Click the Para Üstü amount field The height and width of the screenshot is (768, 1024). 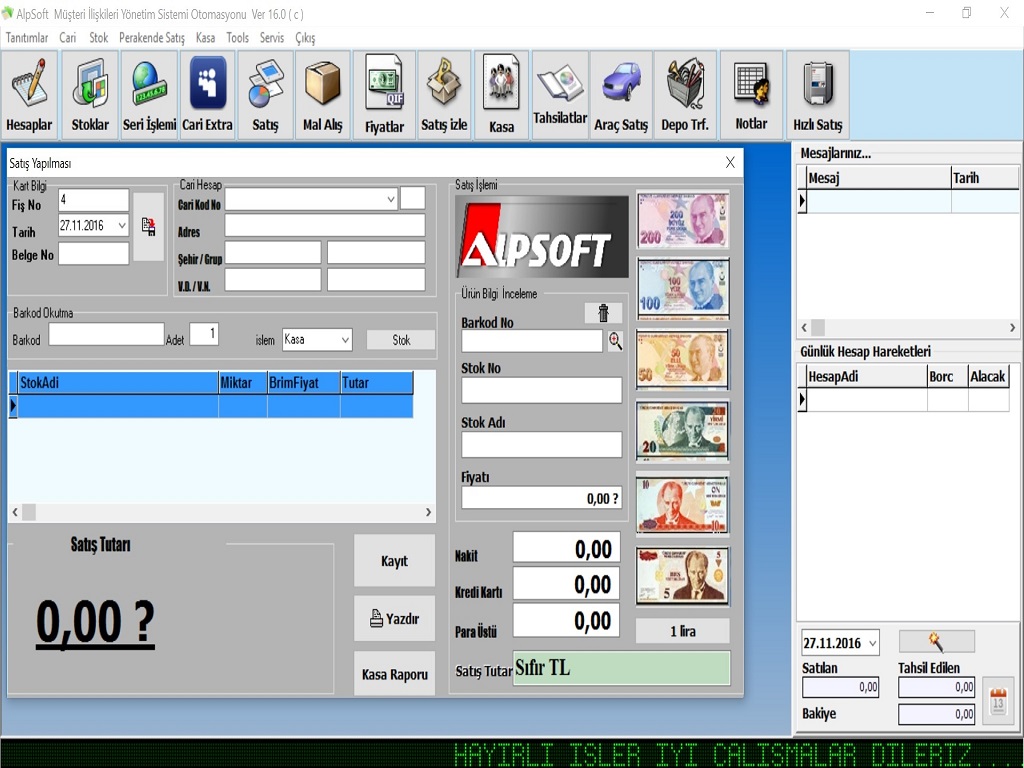[x=566, y=620]
